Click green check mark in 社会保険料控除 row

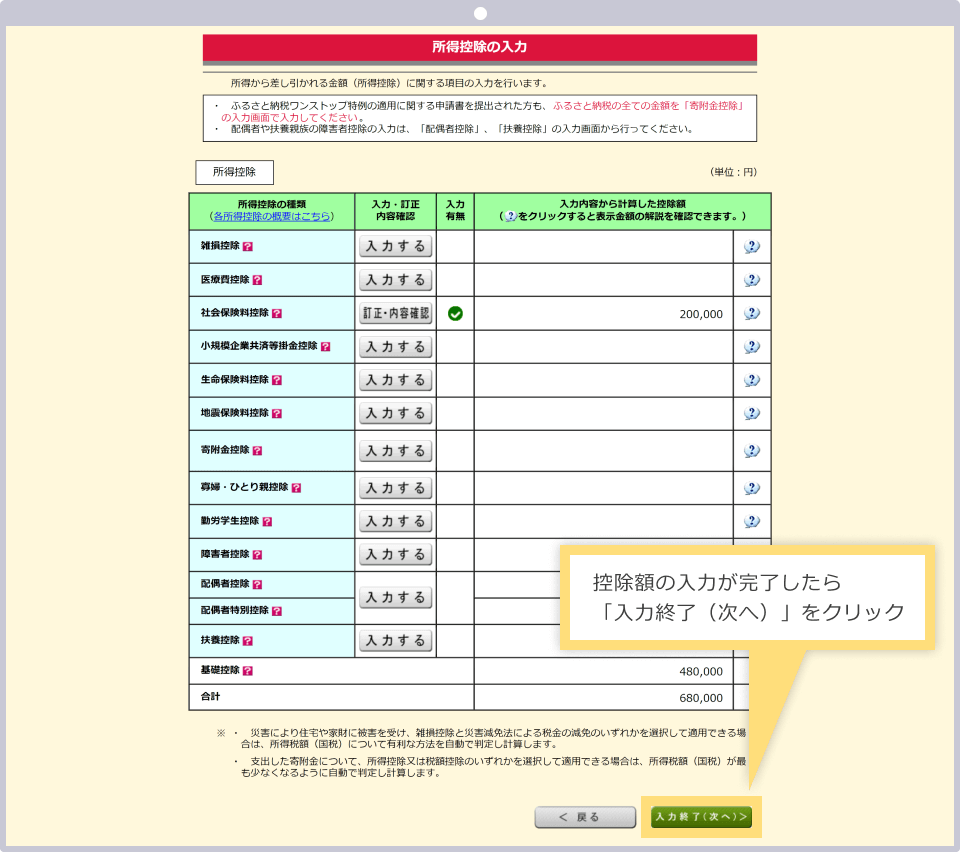pyautogui.click(x=456, y=313)
